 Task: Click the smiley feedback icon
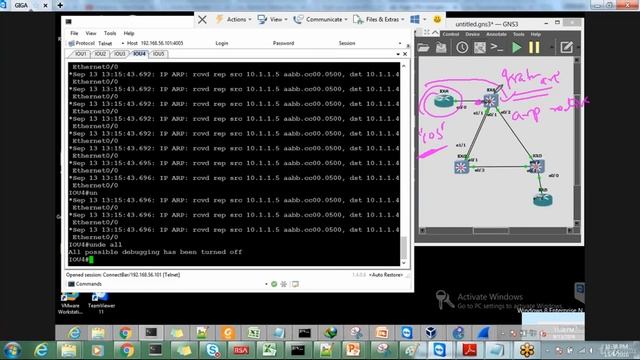click(x=437, y=19)
